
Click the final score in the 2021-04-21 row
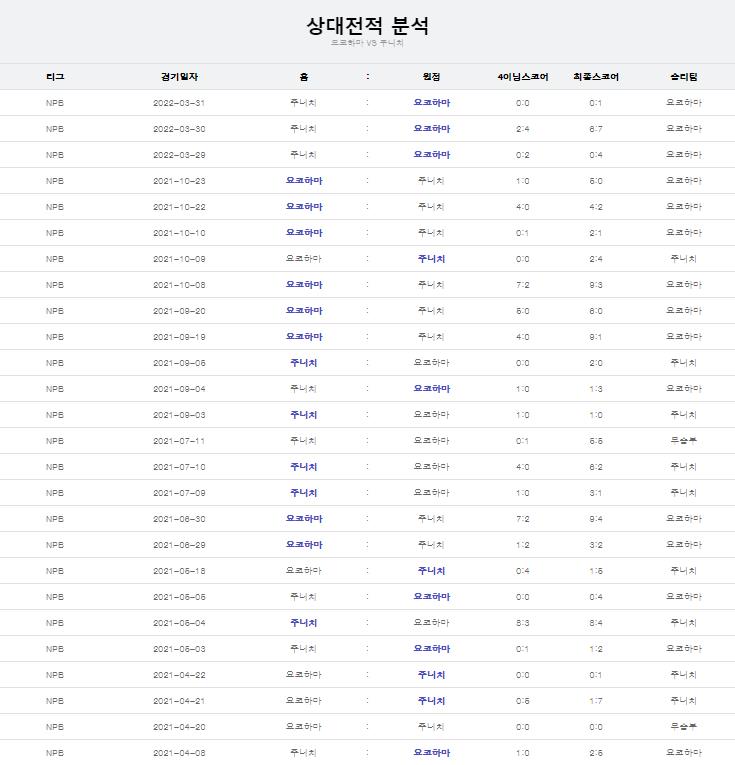tap(596, 701)
